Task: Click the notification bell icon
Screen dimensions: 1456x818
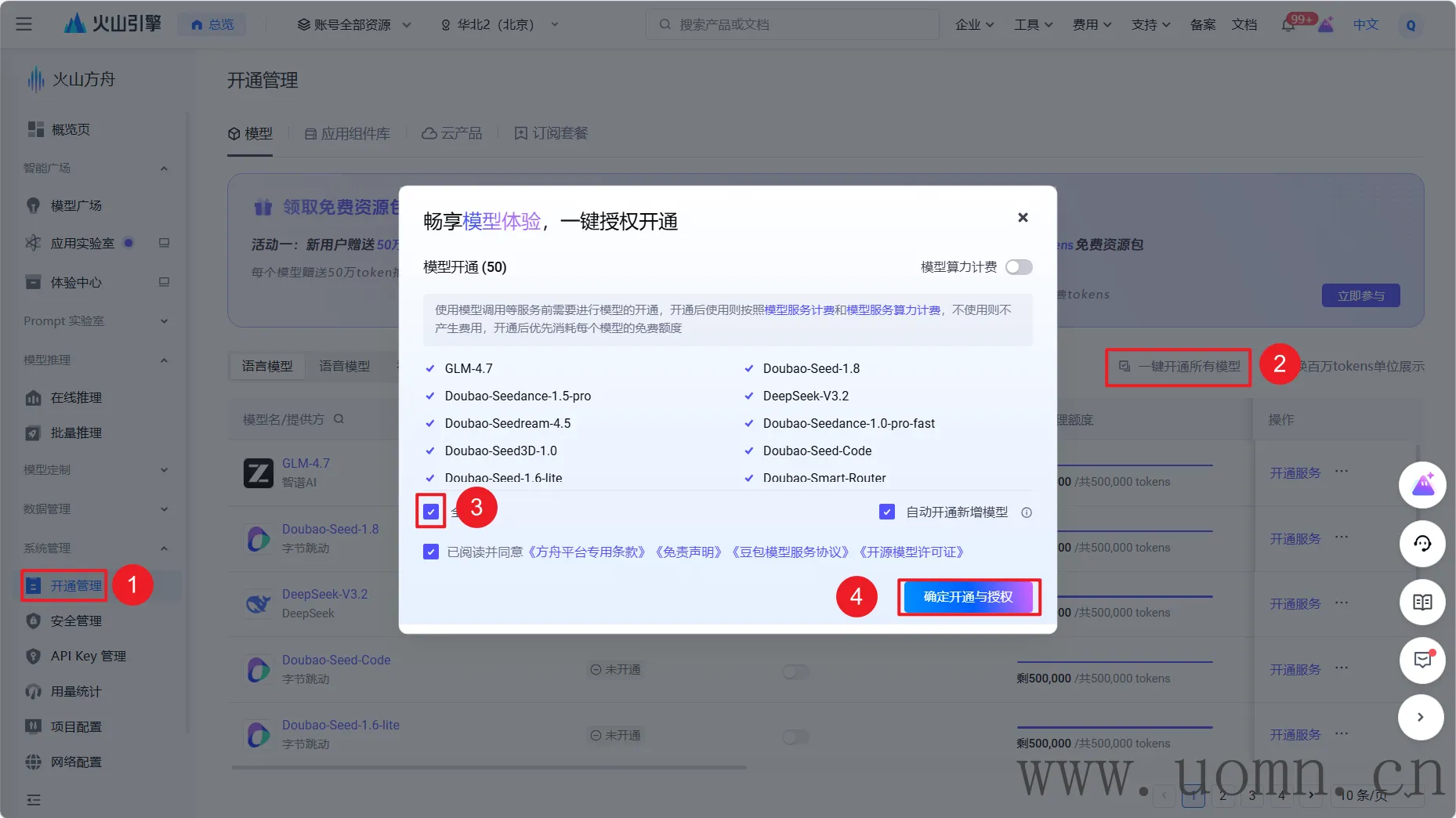Action: 1288,25
